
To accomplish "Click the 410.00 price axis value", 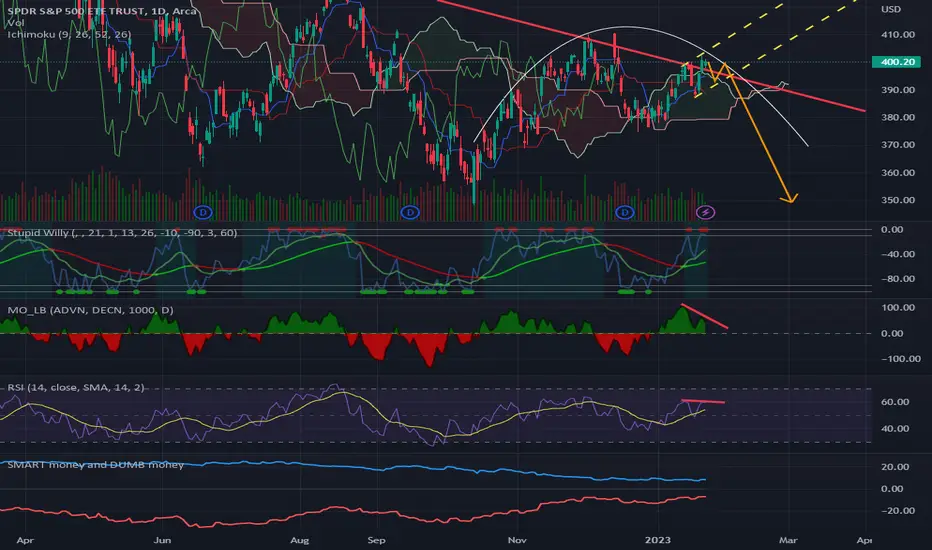I will pos(898,34).
